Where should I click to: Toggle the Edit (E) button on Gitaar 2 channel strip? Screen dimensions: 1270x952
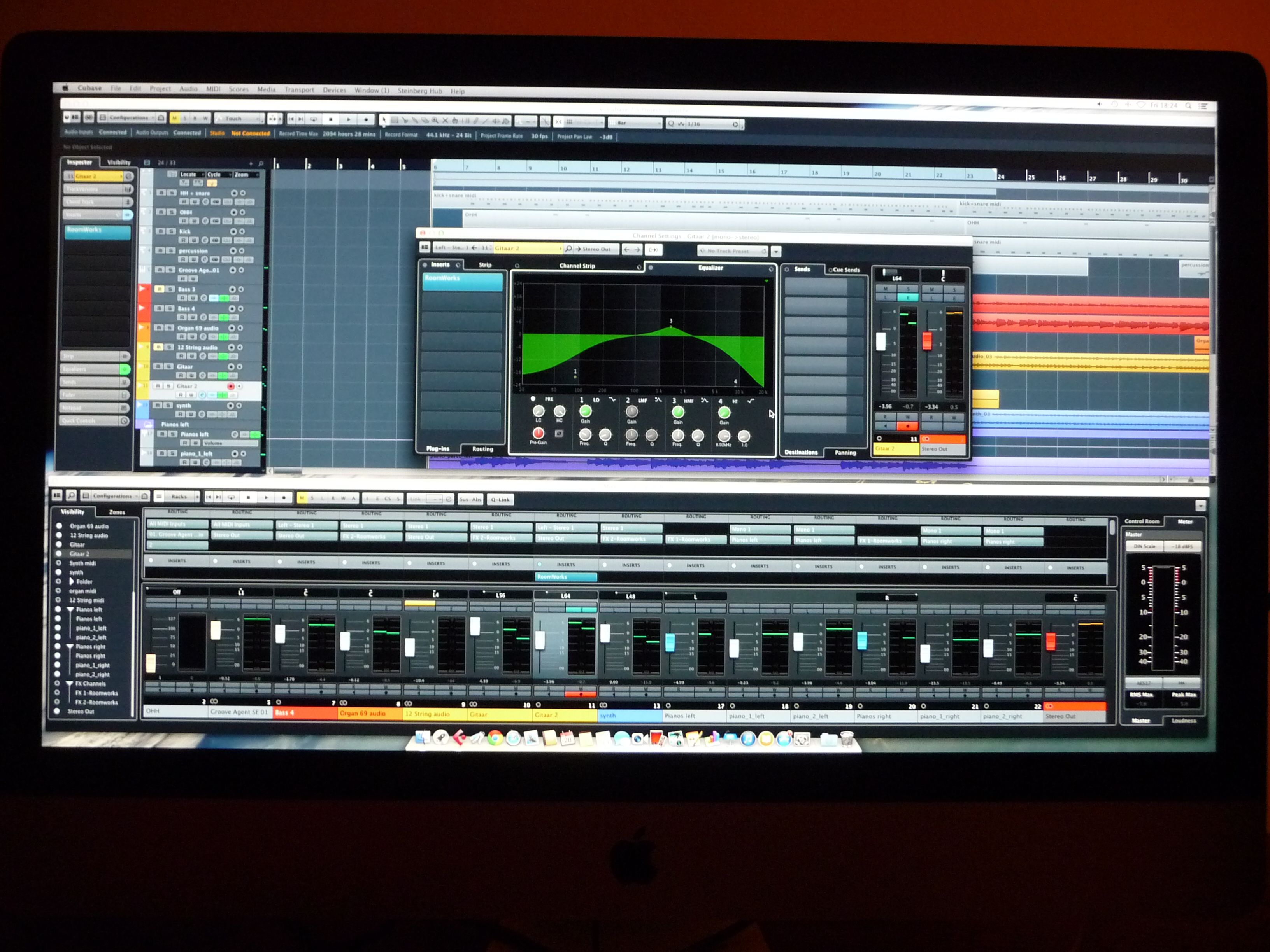click(908, 298)
